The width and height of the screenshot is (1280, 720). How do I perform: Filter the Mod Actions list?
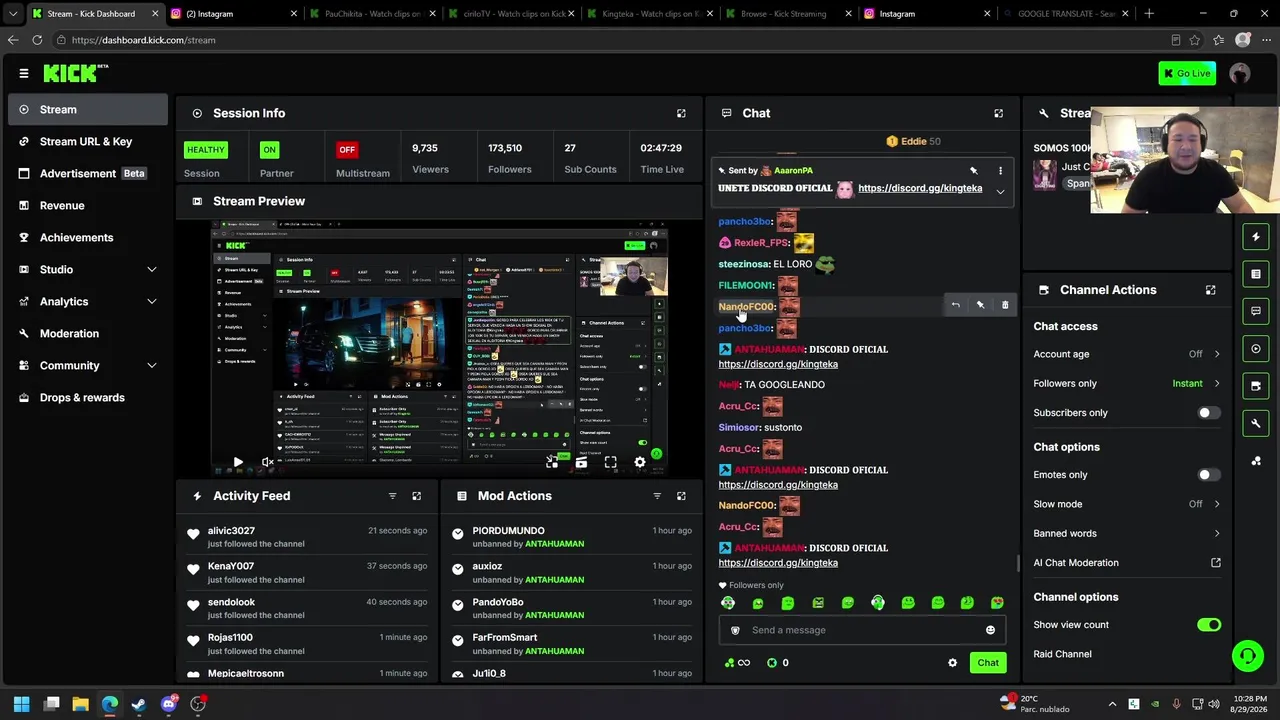657,496
